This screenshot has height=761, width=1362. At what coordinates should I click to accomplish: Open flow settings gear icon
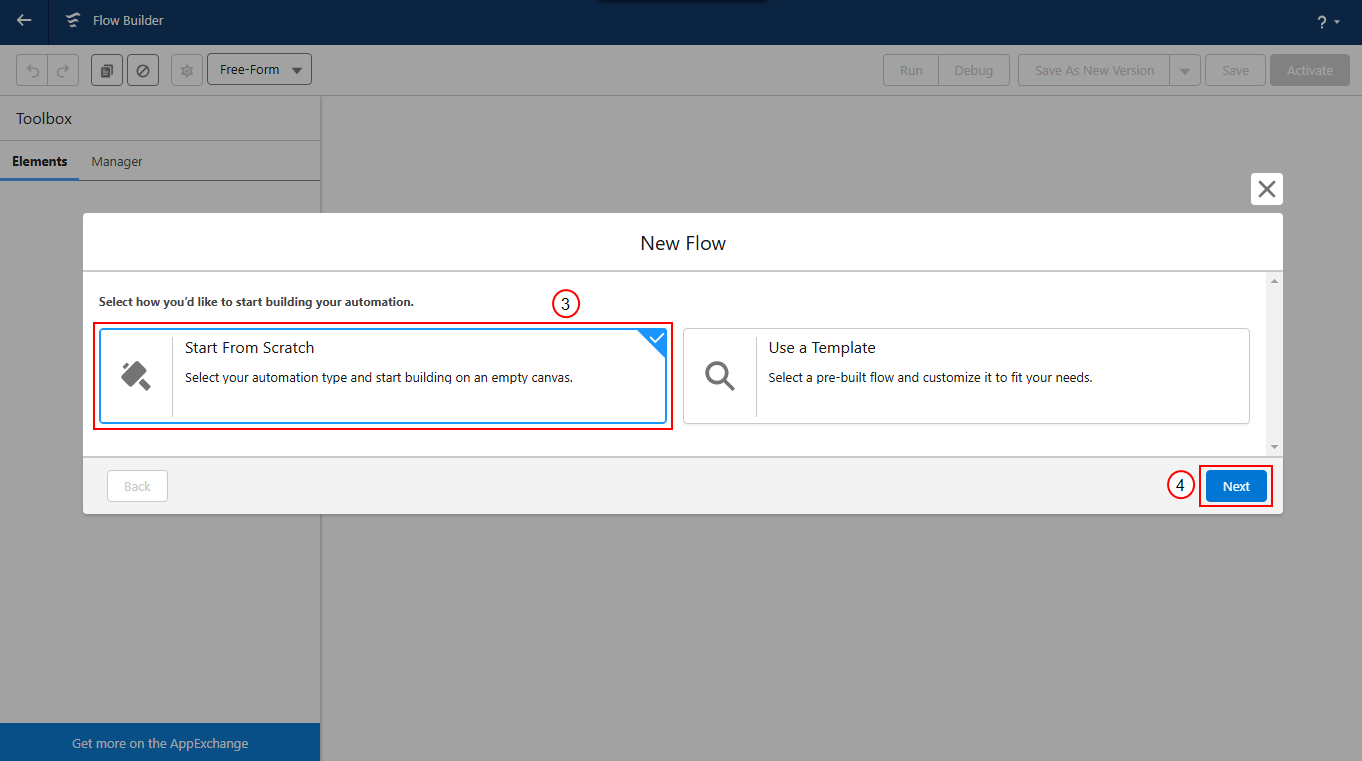pyautogui.click(x=186, y=70)
